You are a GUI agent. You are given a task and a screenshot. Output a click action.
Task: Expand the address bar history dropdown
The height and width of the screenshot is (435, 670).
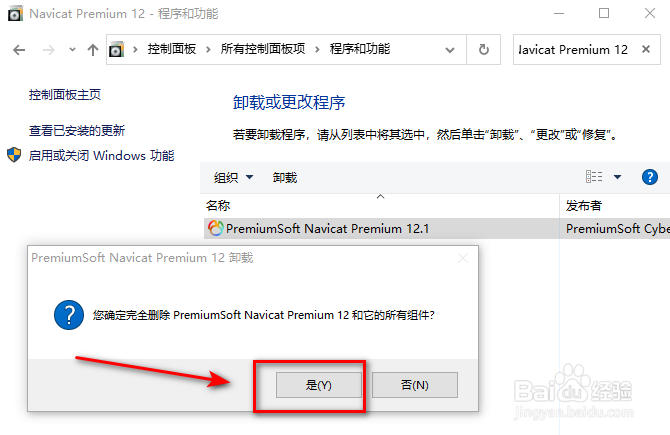coord(450,50)
